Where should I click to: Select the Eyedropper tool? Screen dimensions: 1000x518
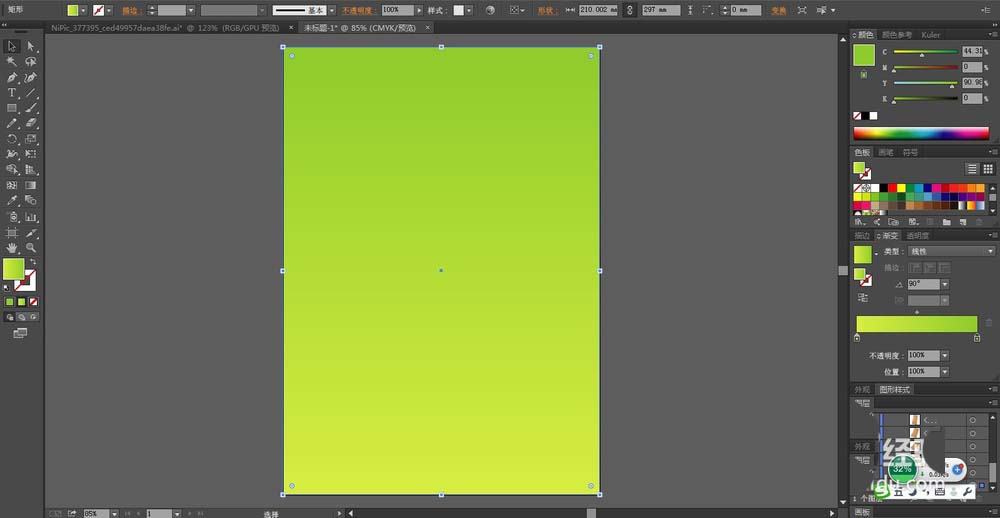pyautogui.click(x=11, y=201)
